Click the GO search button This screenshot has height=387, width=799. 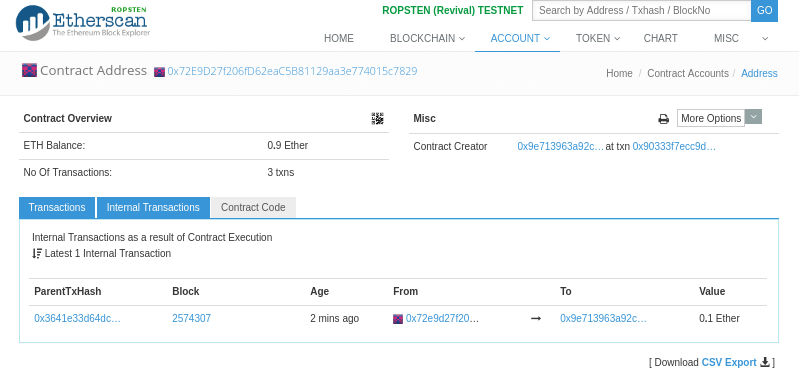(x=764, y=11)
